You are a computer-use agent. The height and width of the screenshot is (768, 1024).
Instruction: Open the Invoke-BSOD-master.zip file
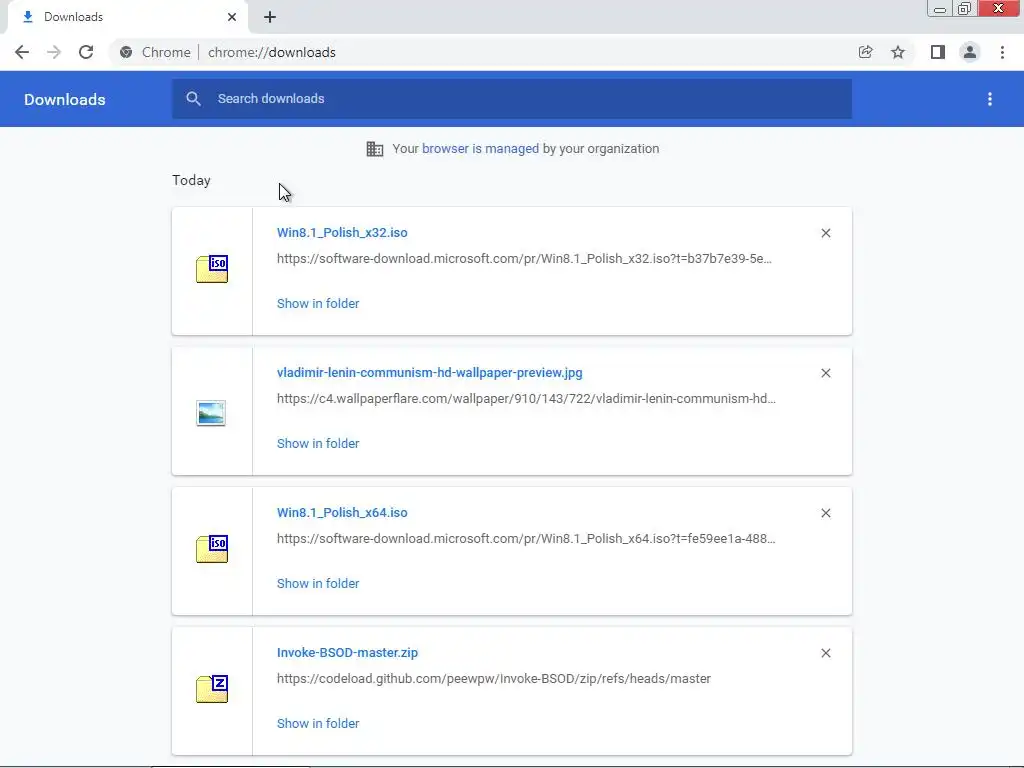[347, 653]
